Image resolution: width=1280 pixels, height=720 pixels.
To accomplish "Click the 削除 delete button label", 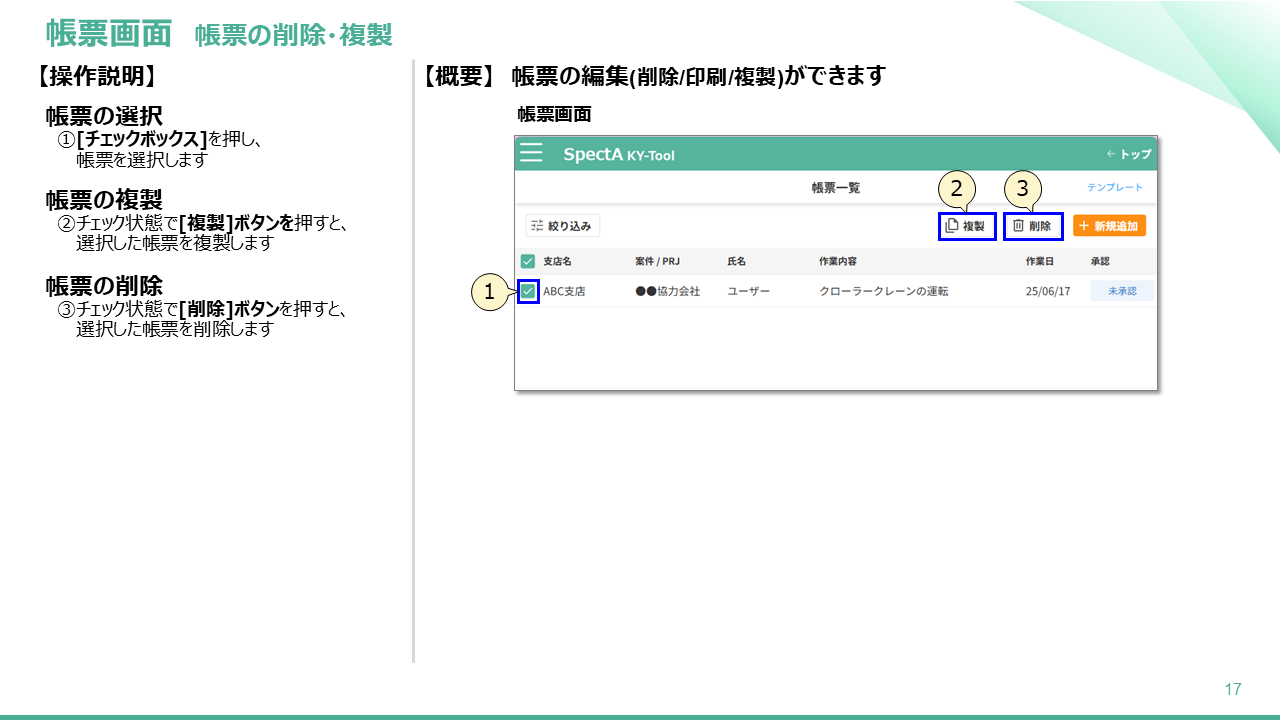I will click(1040, 226).
